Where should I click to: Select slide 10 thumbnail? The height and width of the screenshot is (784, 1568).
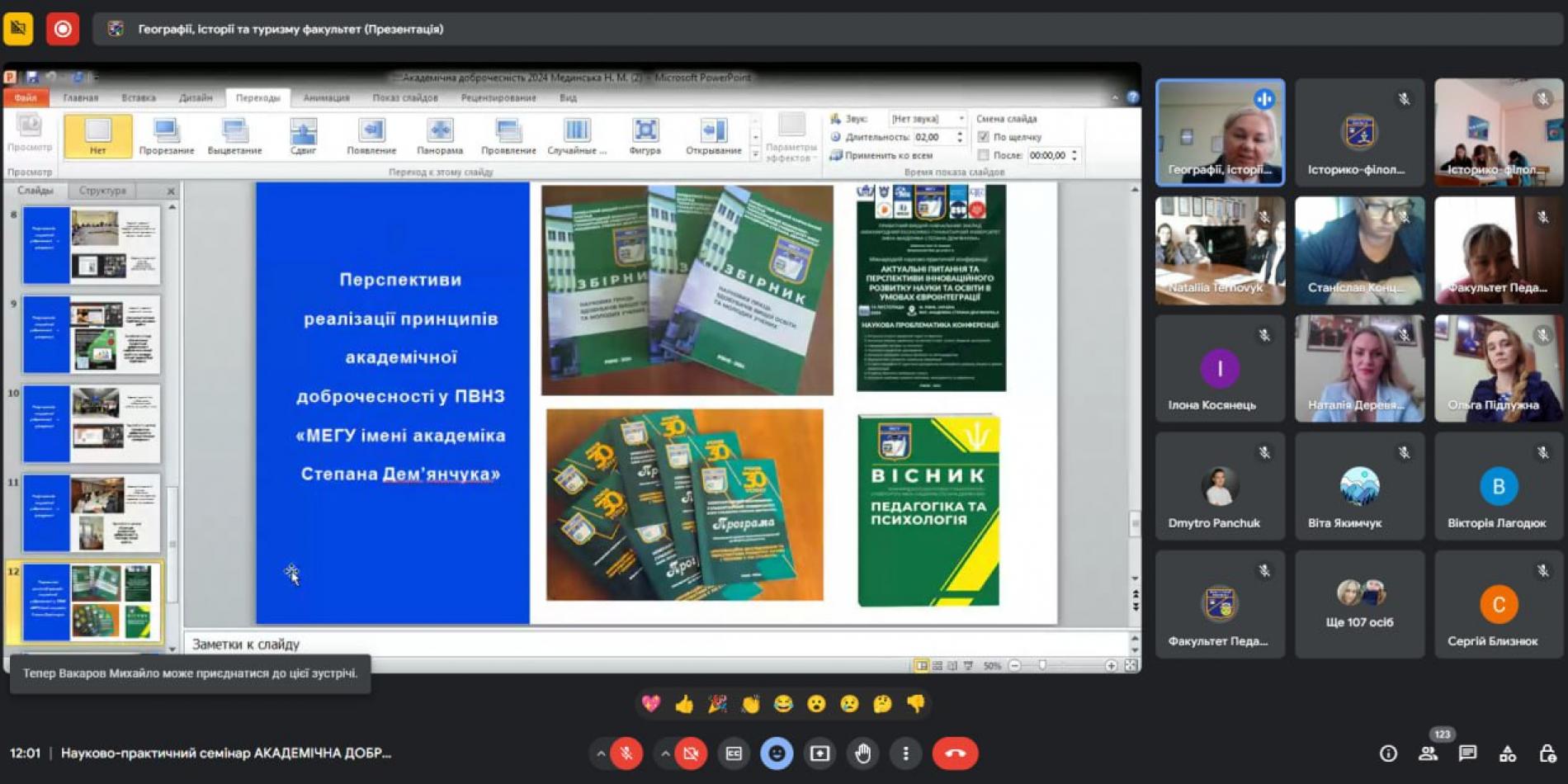pyautogui.click(x=92, y=424)
